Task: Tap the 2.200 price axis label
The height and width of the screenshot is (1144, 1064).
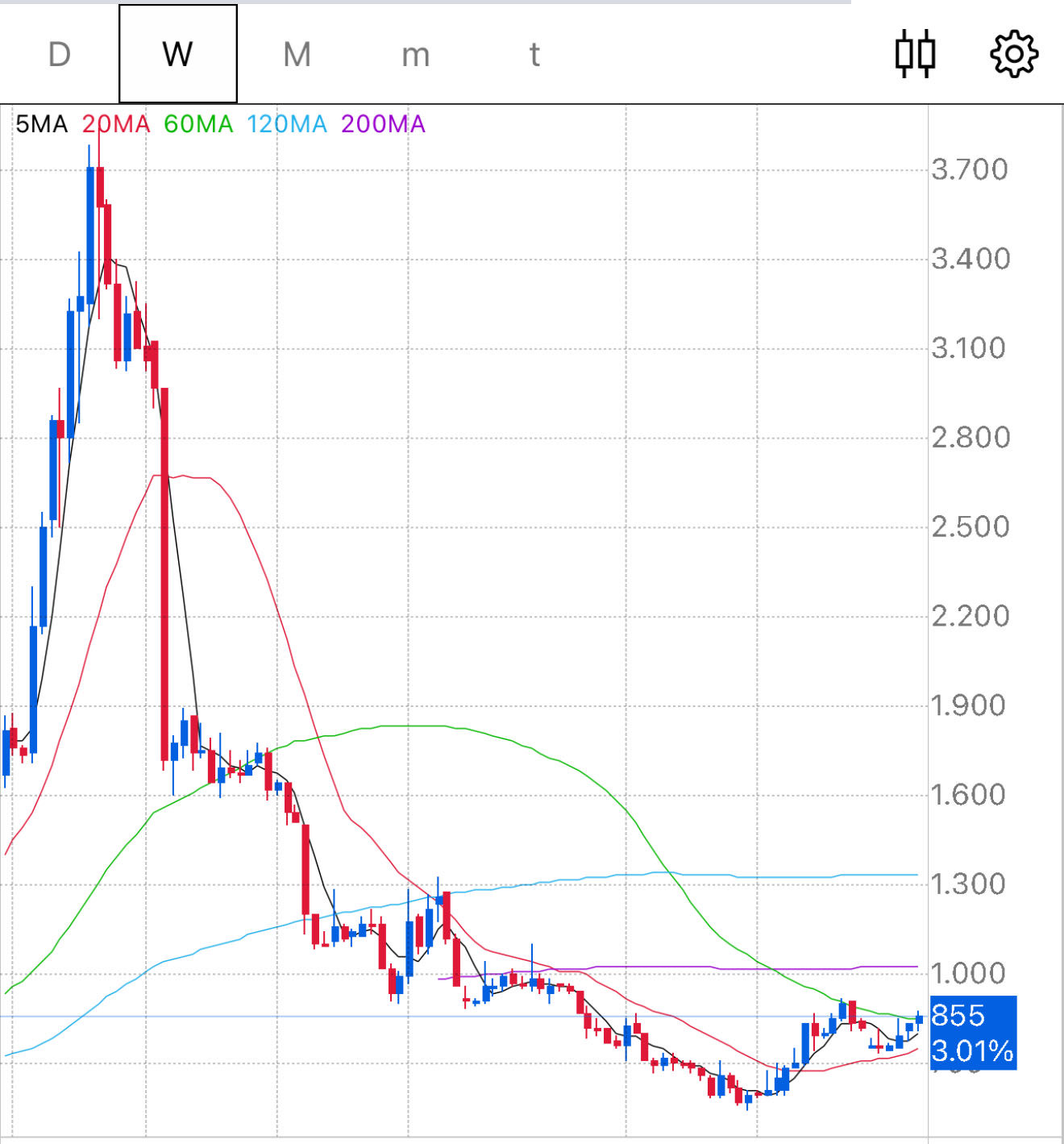Action: [x=970, y=617]
